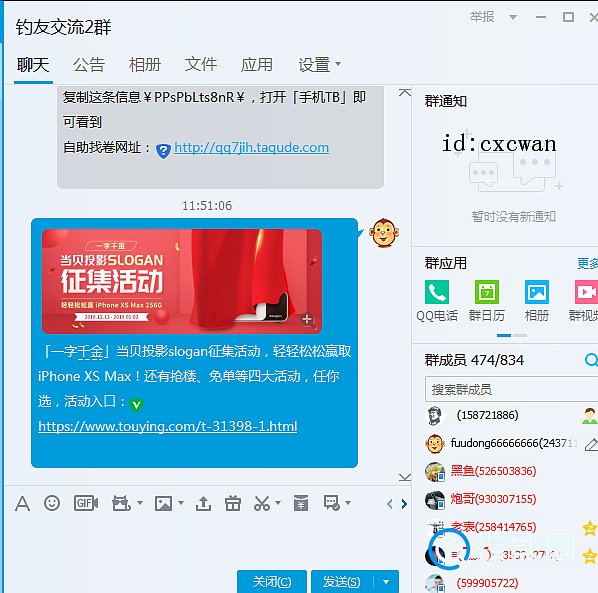The height and width of the screenshot is (593, 598).
Task: Click the toolbar left arrow
Action: 389,504
